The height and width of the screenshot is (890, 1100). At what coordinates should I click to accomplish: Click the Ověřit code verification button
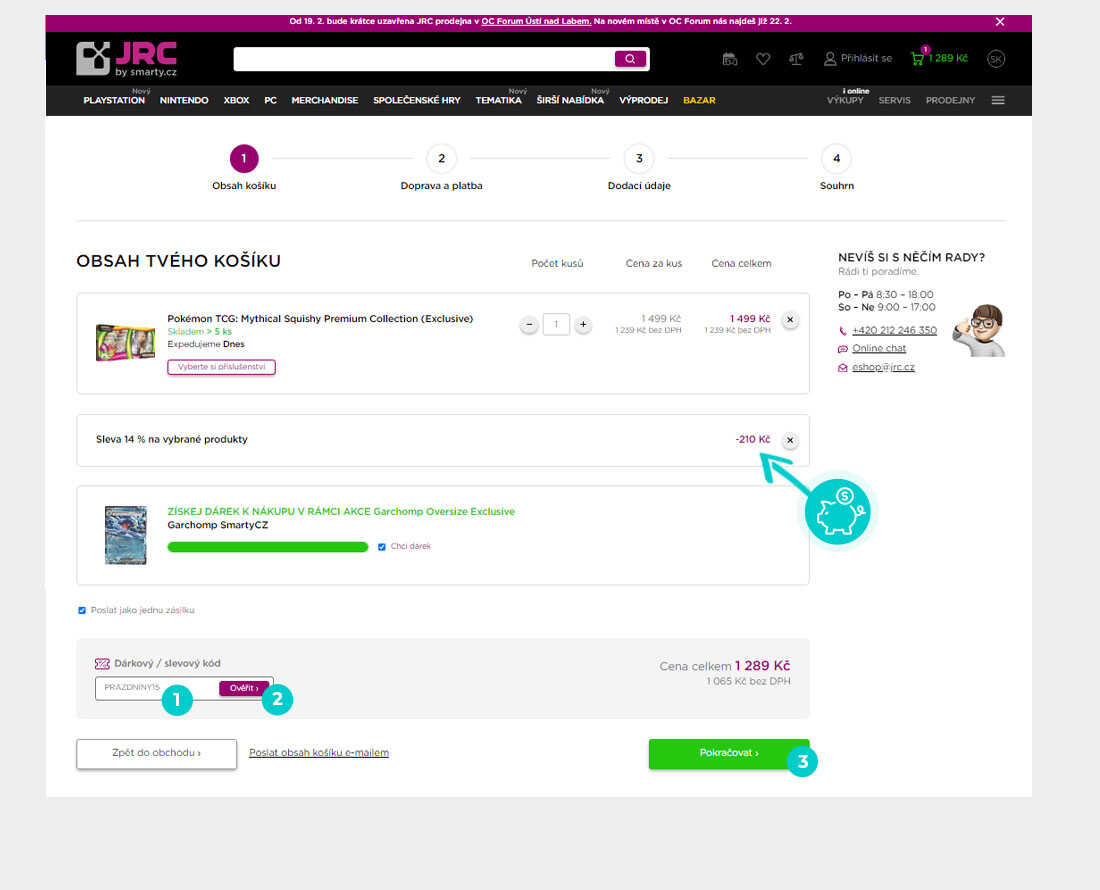coord(243,689)
